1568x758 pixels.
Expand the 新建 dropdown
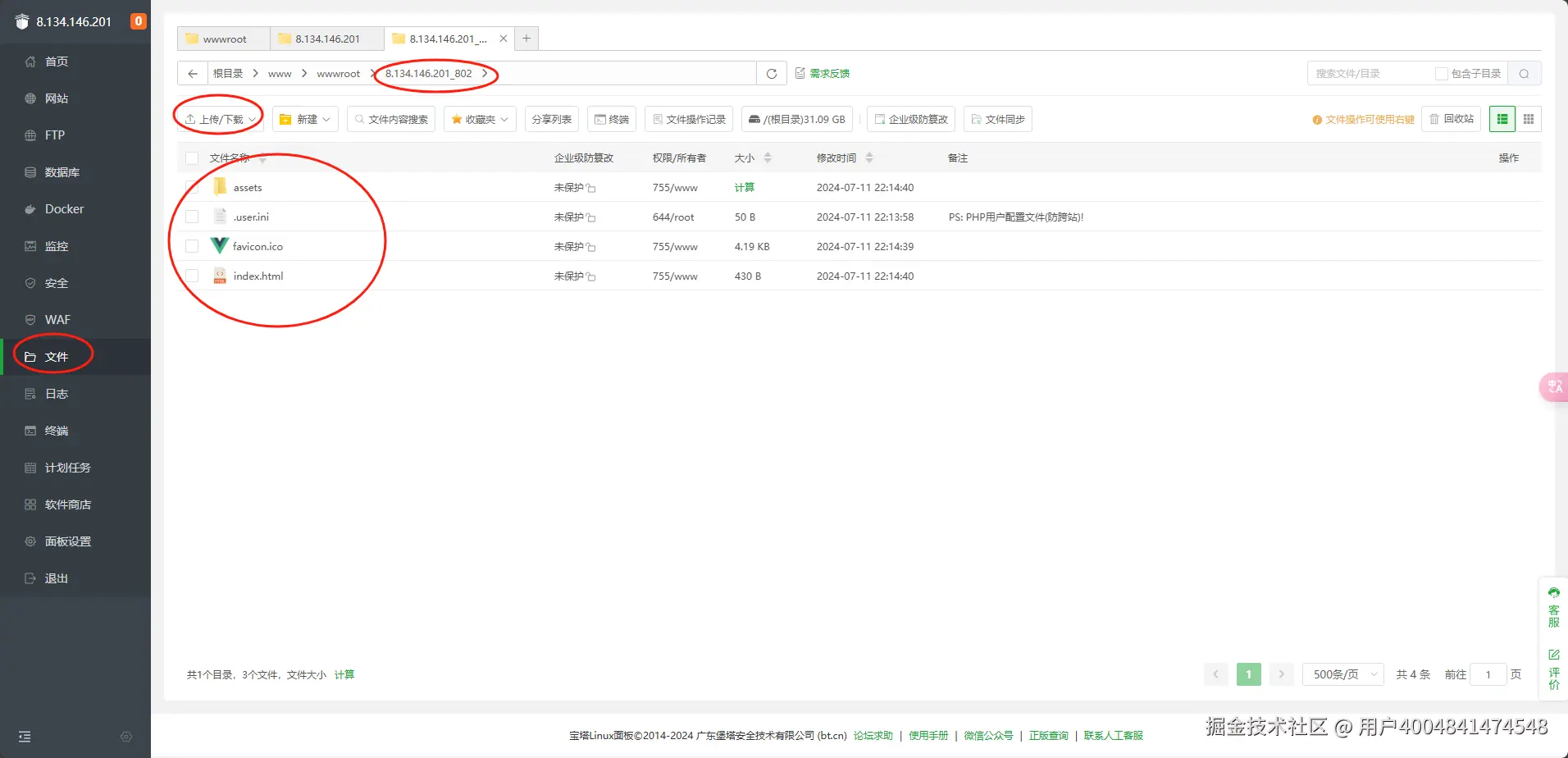click(x=305, y=120)
